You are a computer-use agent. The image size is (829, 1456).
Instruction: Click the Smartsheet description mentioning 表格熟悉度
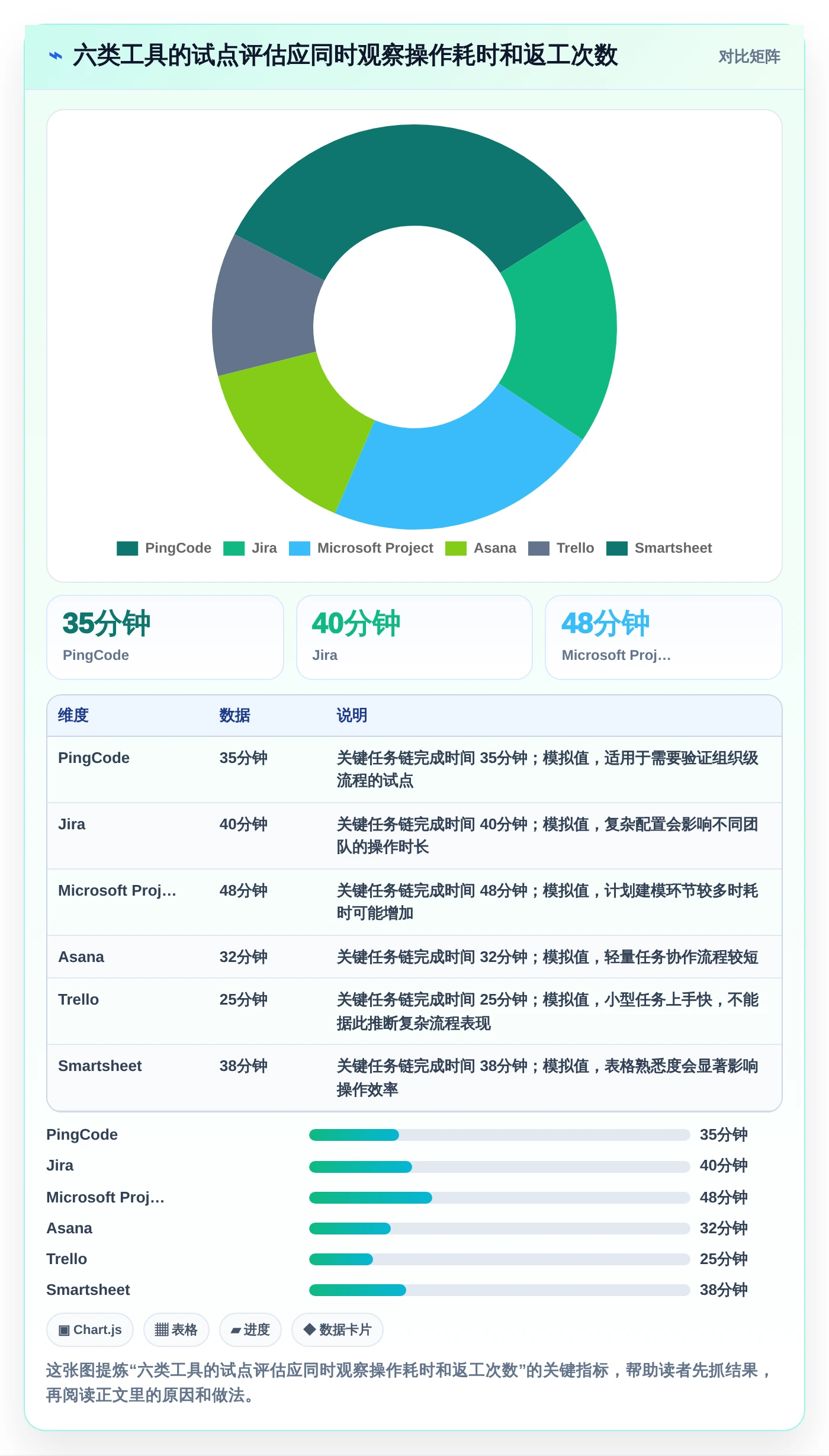coord(548,1078)
